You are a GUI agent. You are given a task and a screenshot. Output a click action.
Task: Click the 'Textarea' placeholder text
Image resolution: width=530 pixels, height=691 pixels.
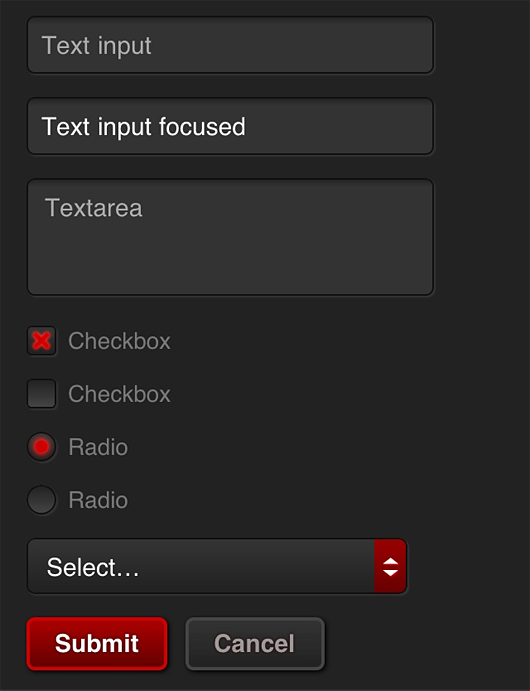(x=93, y=208)
